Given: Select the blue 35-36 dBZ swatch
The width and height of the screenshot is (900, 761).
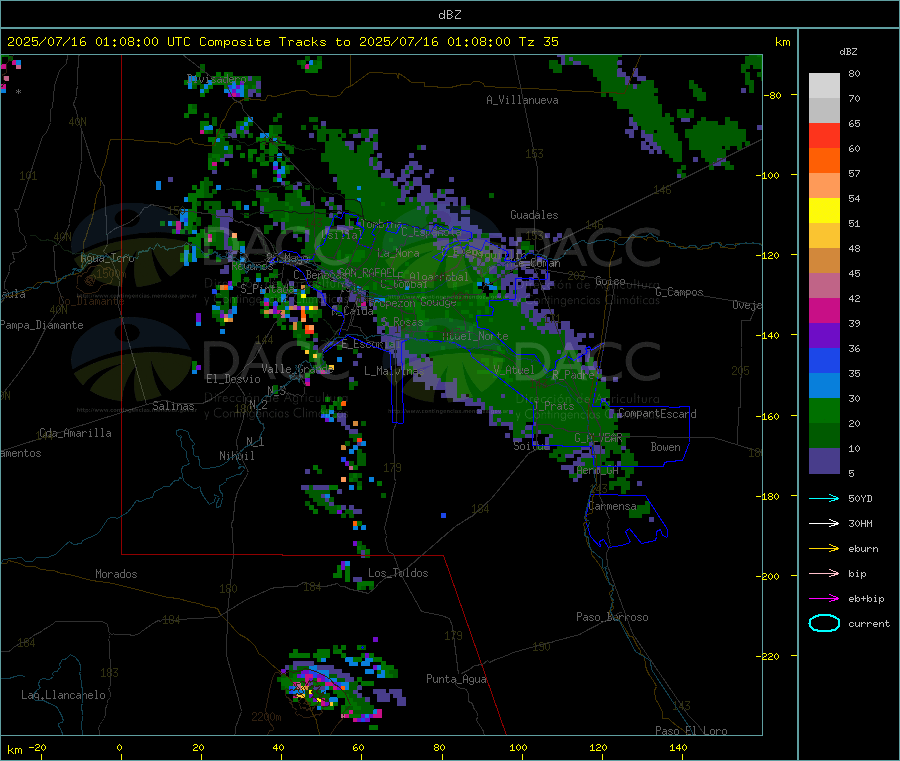Looking at the screenshot, I should click(x=824, y=360).
